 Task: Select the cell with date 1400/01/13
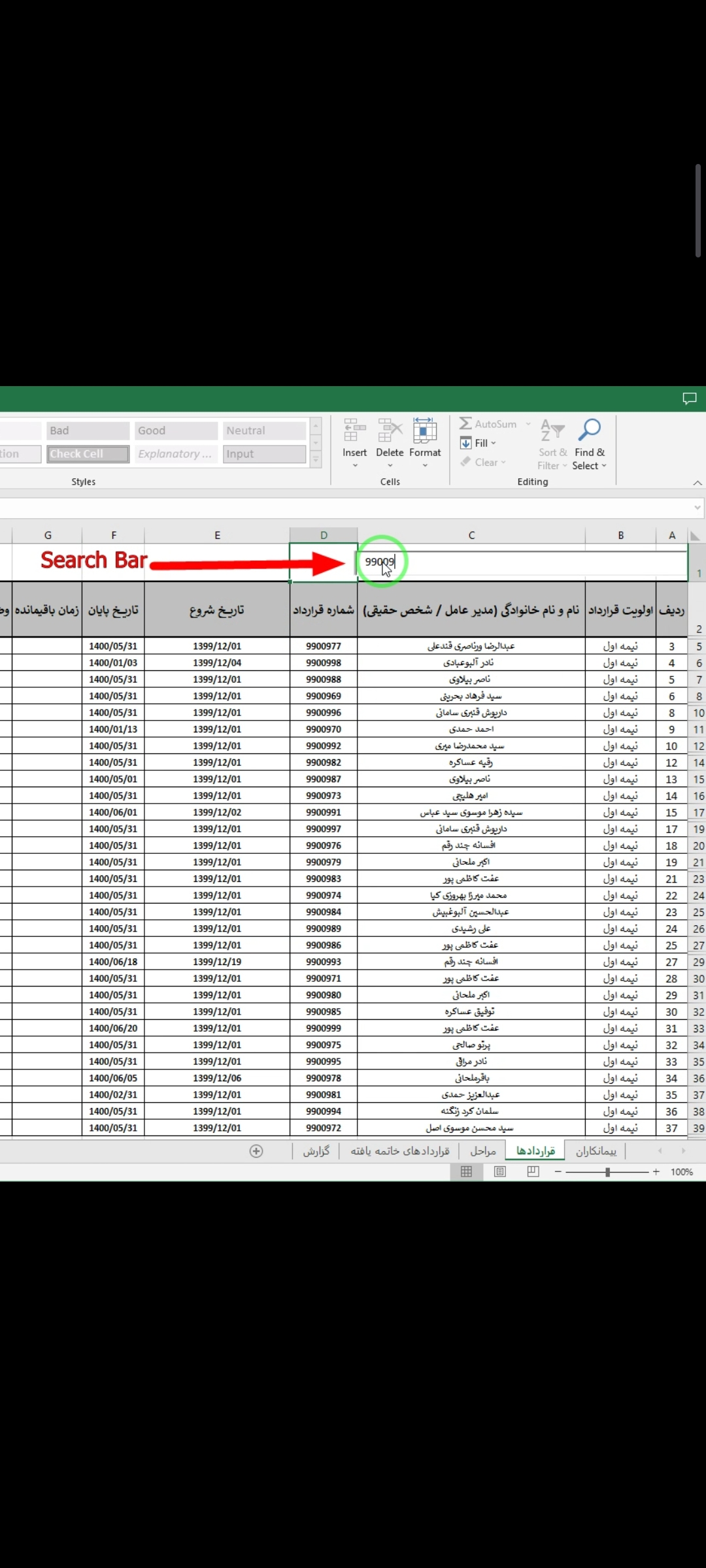[x=114, y=729]
